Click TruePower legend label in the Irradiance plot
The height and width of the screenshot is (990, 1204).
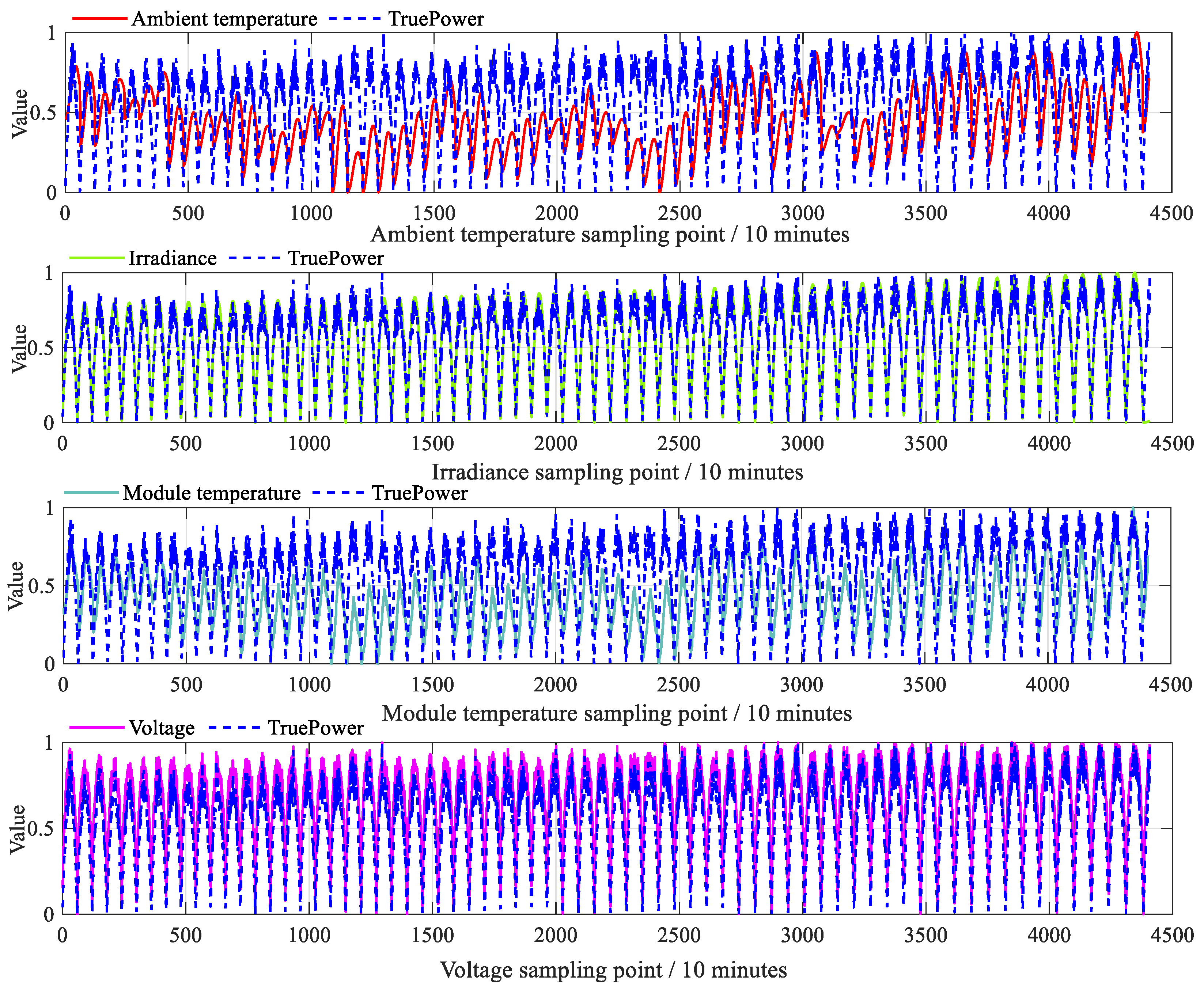[x=336, y=258]
